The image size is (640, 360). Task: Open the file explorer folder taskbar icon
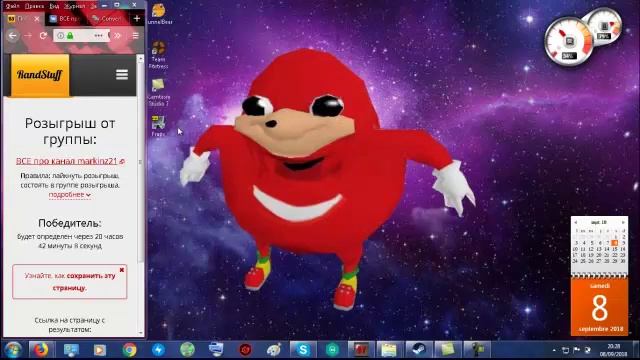click(x=389, y=350)
